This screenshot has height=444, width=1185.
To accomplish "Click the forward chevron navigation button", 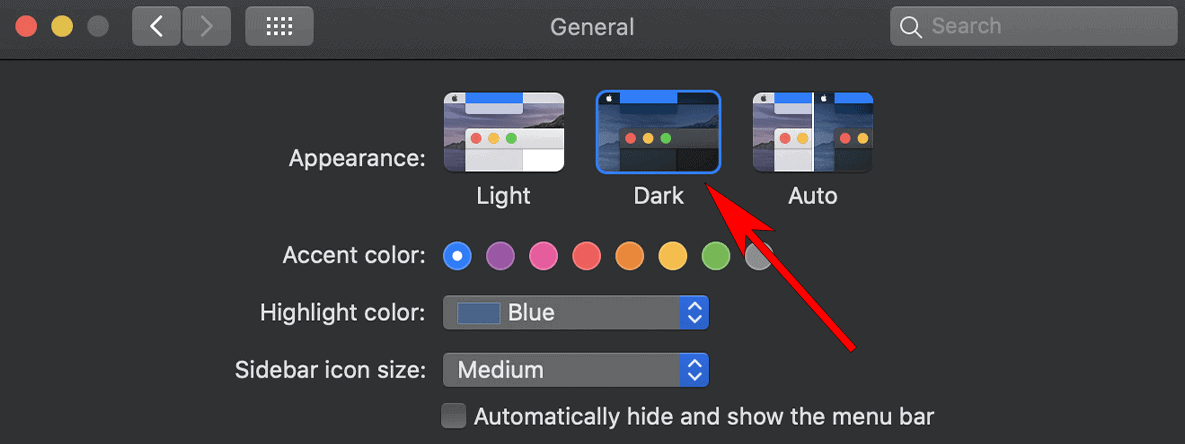I will (207, 27).
